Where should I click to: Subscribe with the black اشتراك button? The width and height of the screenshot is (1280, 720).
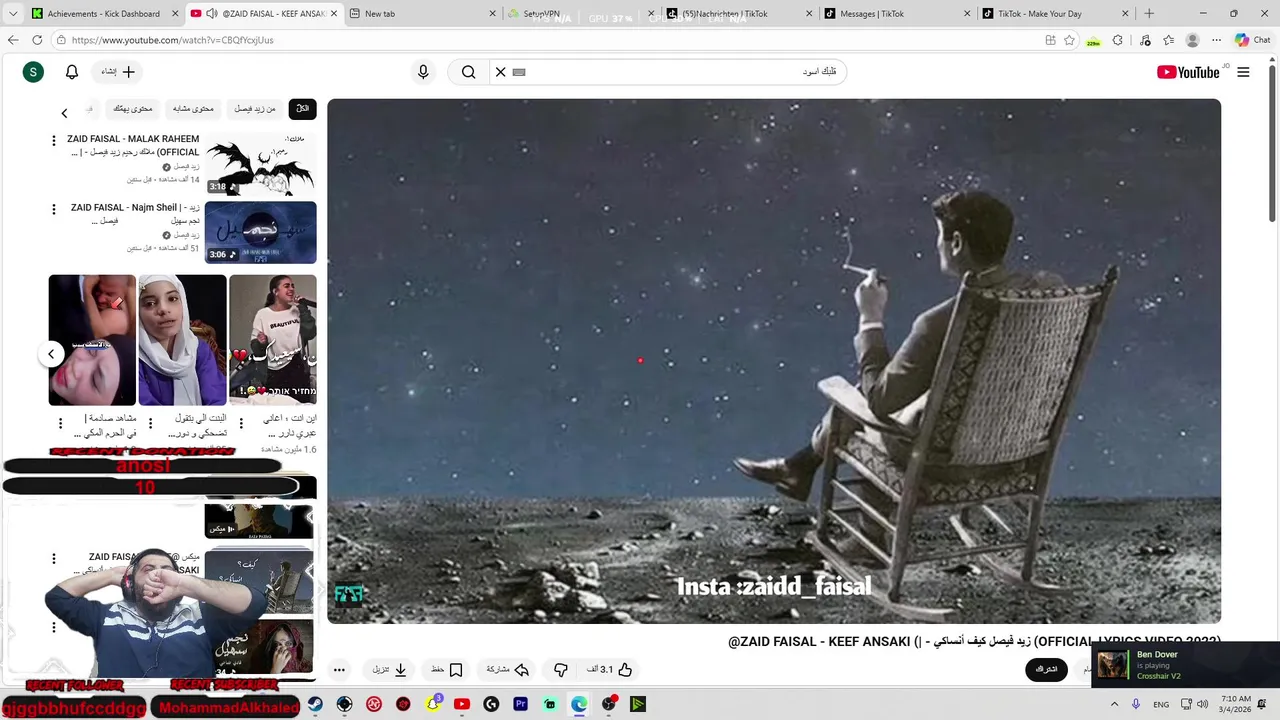[1046, 669]
